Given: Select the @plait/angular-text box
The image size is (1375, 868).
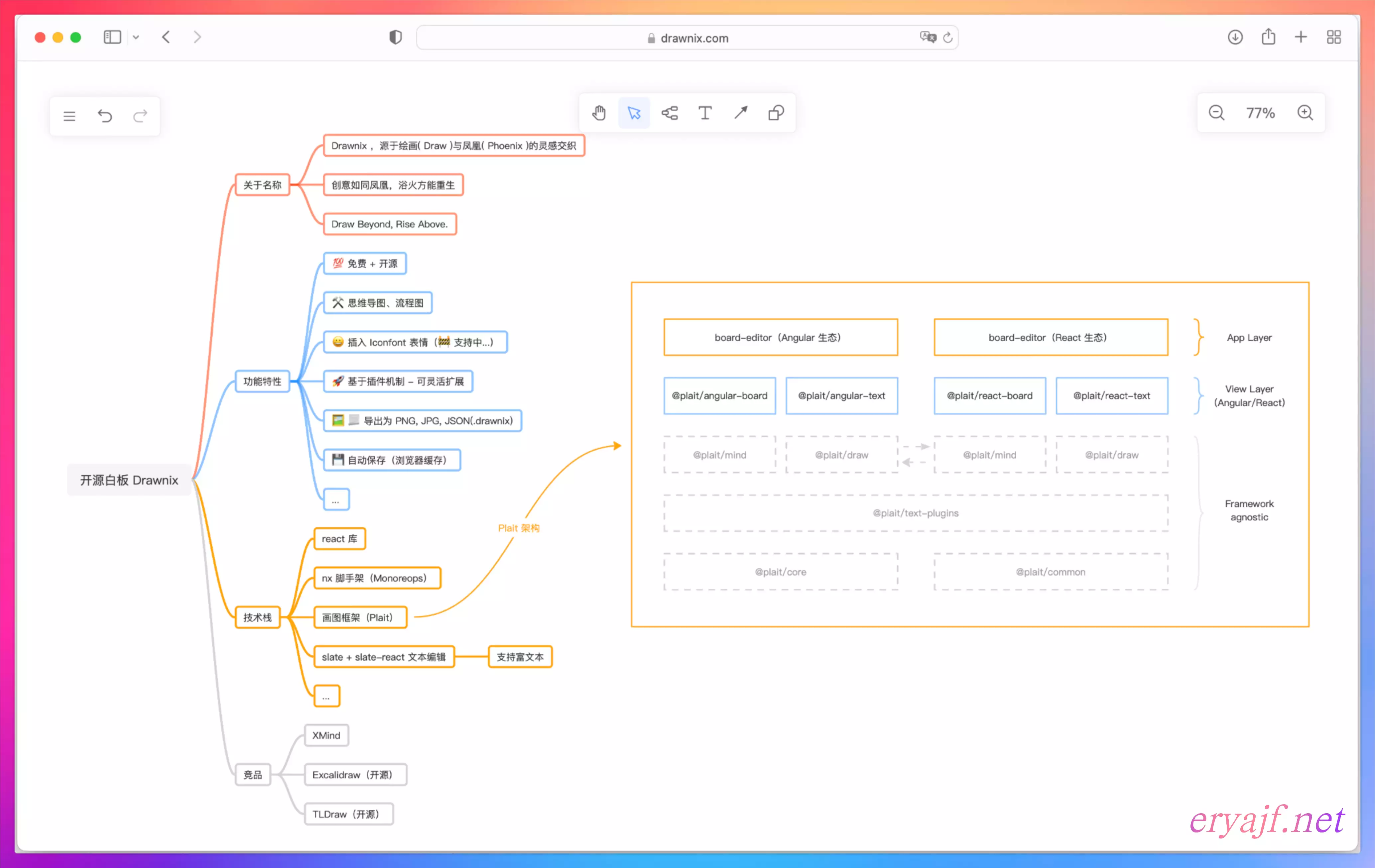Looking at the screenshot, I should pyautogui.click(x=842, y=395).
